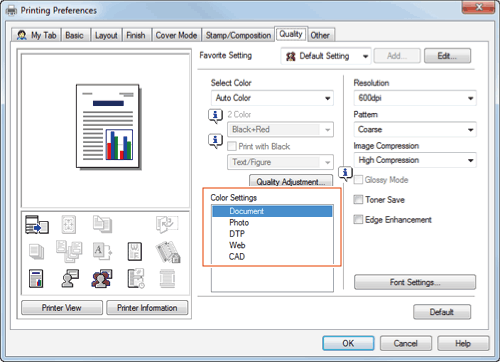Click the printer icon in the title bar
The width and height of the screenshot is (500, 362).
[x=11, y=11]
